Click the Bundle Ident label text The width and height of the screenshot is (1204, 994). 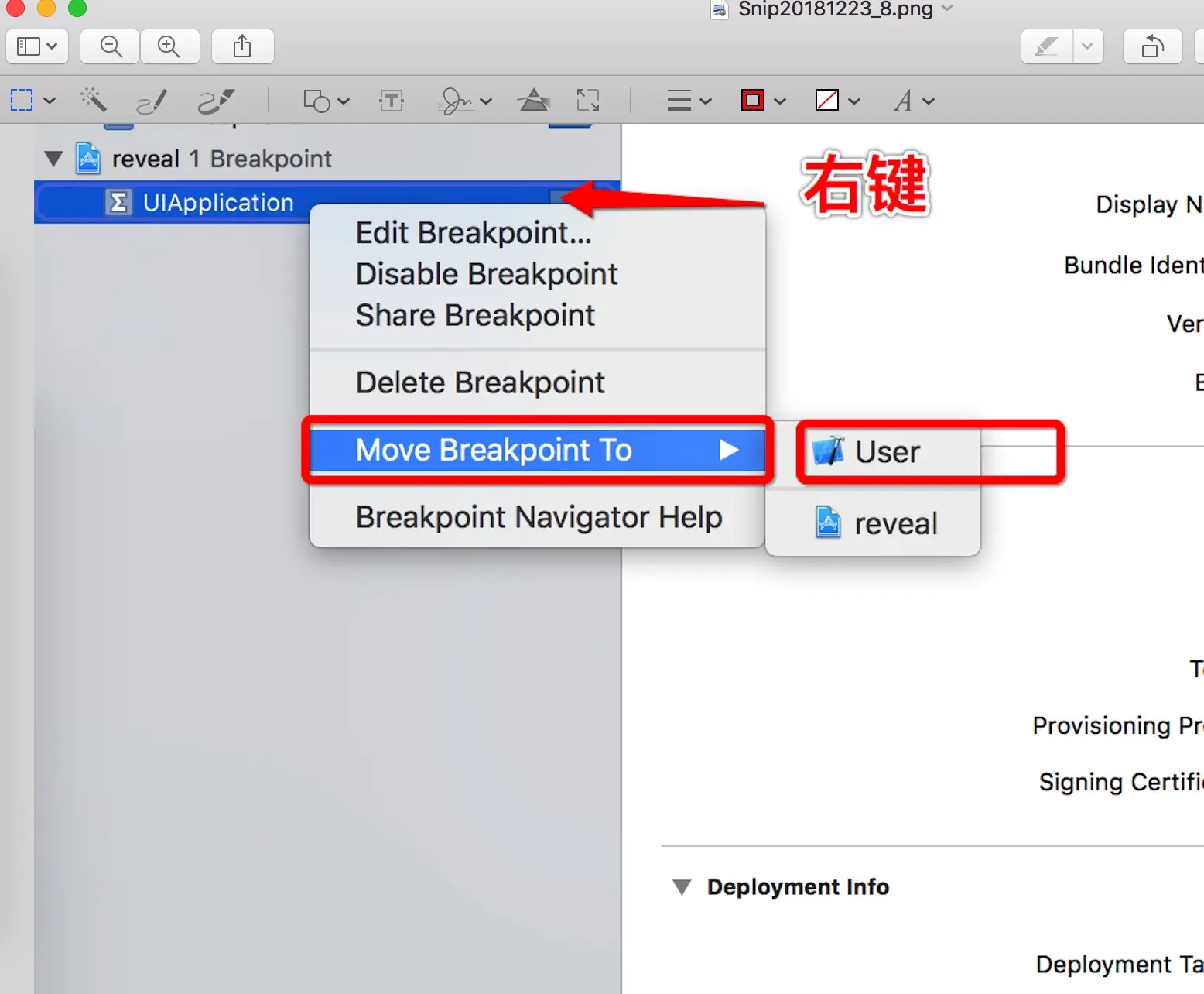point(1134,266)
